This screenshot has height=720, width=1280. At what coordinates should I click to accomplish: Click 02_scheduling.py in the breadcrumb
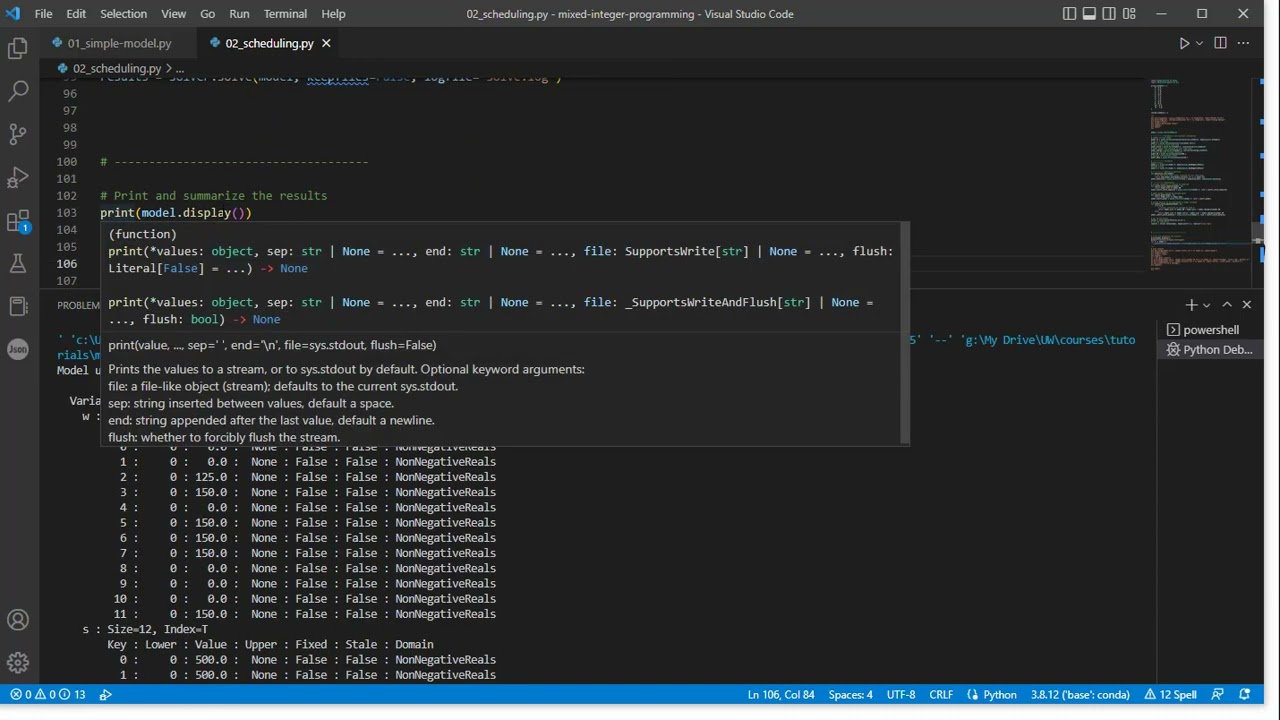117,68
